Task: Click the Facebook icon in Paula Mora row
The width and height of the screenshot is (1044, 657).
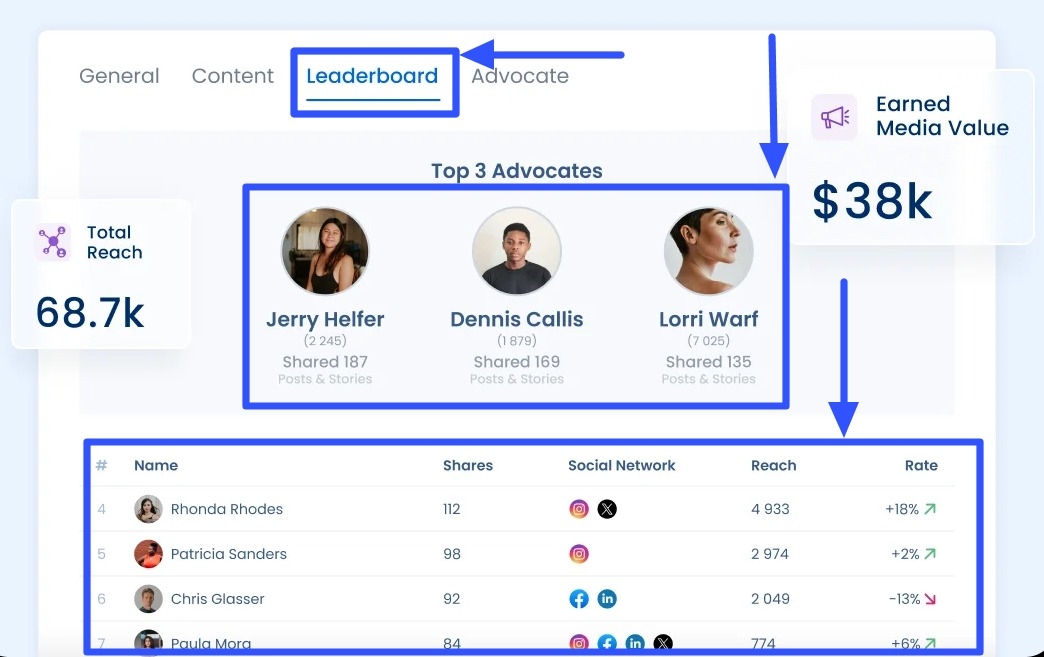Action: [608, 643]
